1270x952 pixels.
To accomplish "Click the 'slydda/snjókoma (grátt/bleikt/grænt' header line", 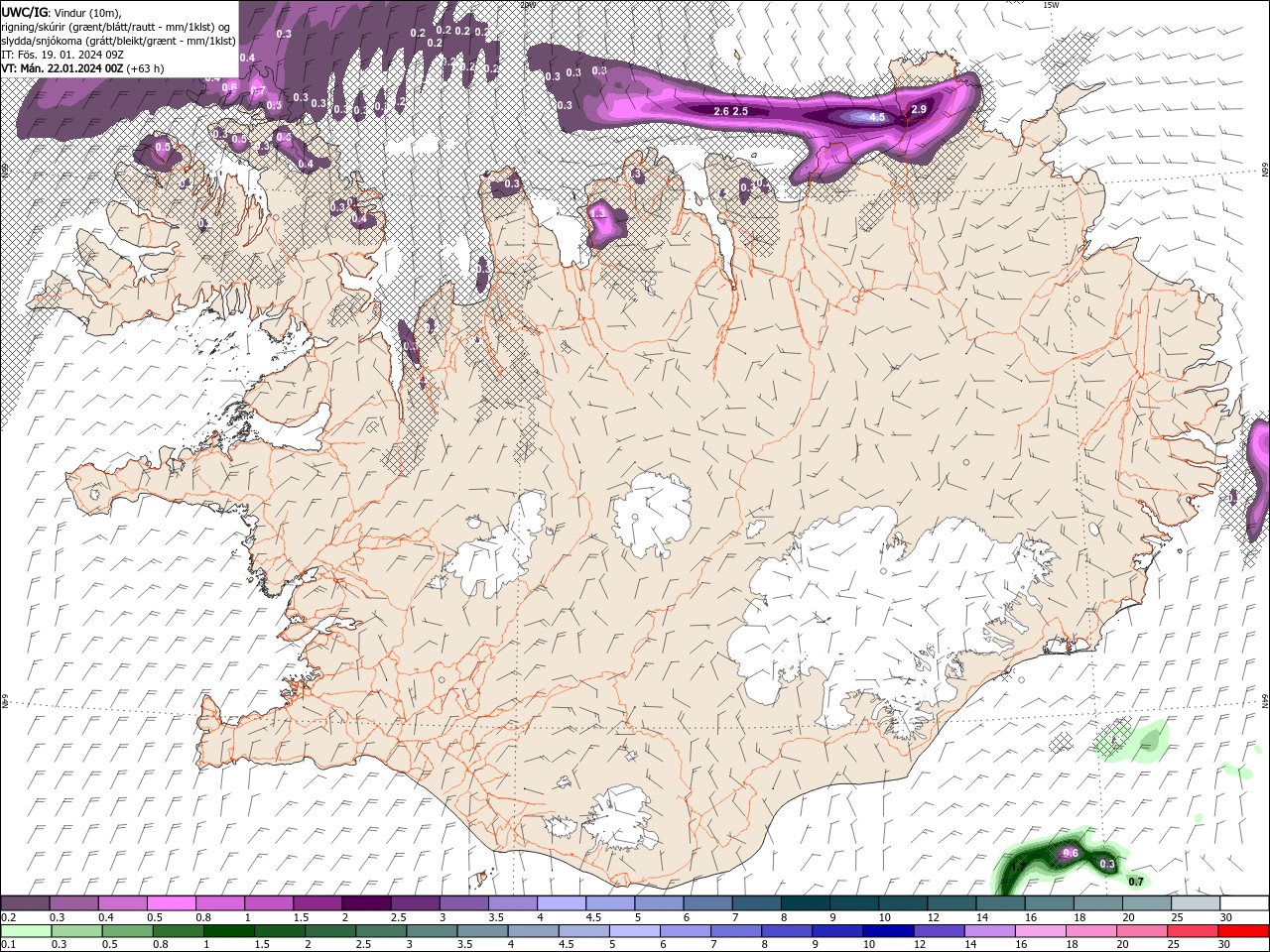I will tap(119, 41).
